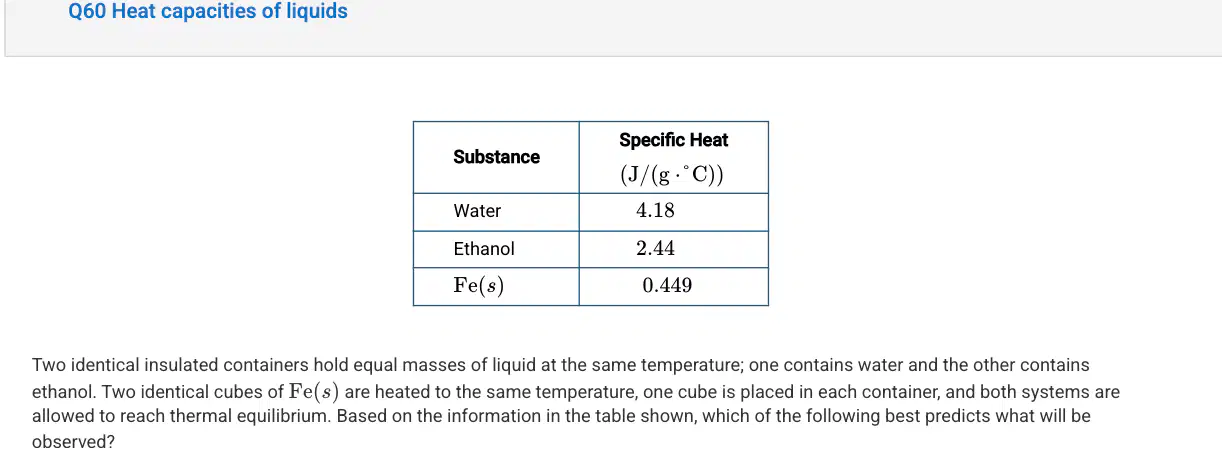The width and height of the screenshot is (1222, 462).
Task: Click the Water row label
Action: (477, 211)
